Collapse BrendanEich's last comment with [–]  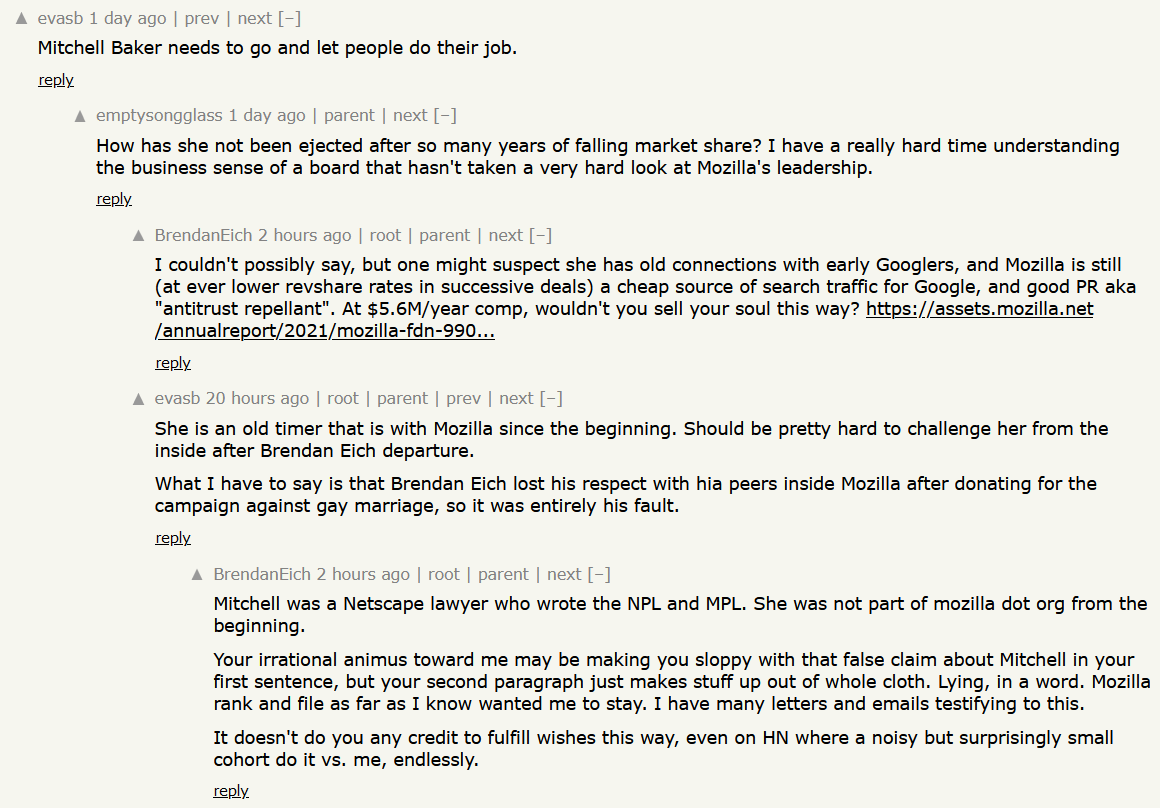(x=599, y=574)
